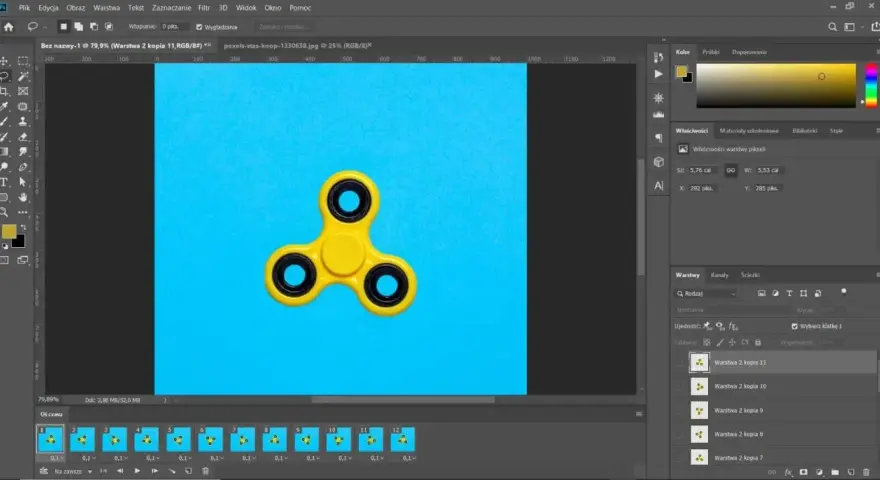This screenshot has height=480, width=880.
Task: Duplicate the selected frame in the timeline
Action: pyautogui.click(x=189, y=471)
